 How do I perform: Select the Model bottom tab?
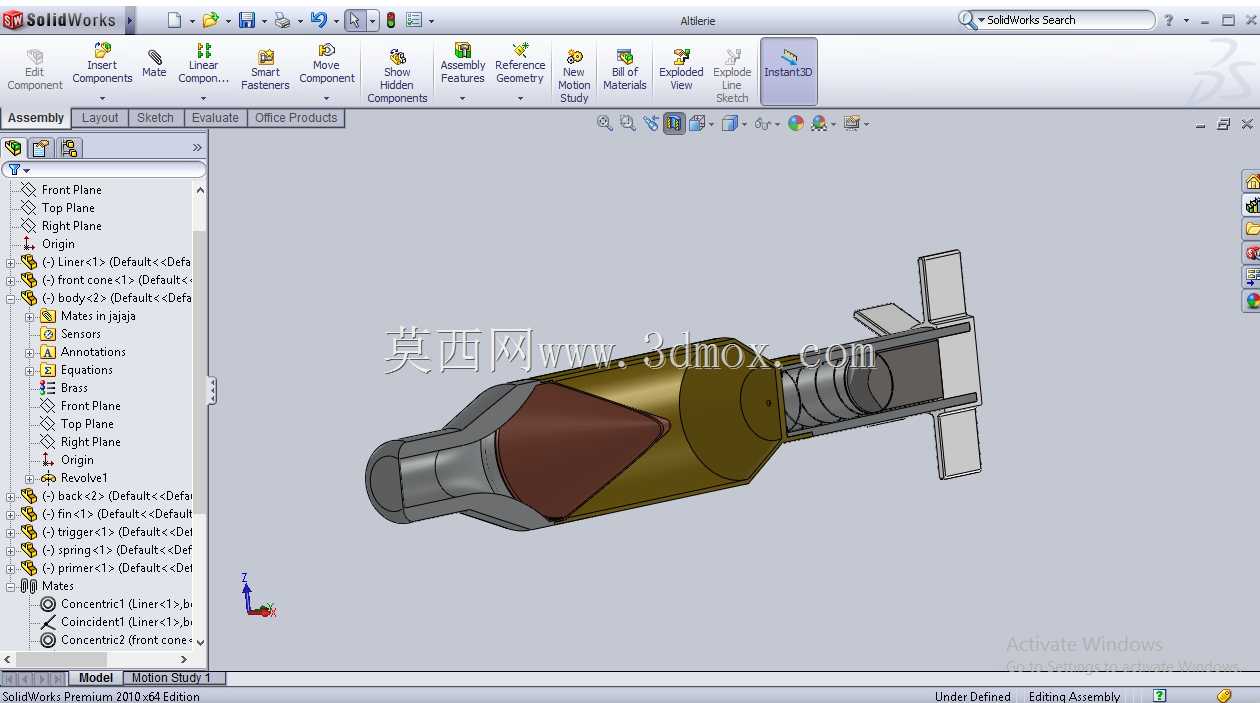click(x=96, y=678)
